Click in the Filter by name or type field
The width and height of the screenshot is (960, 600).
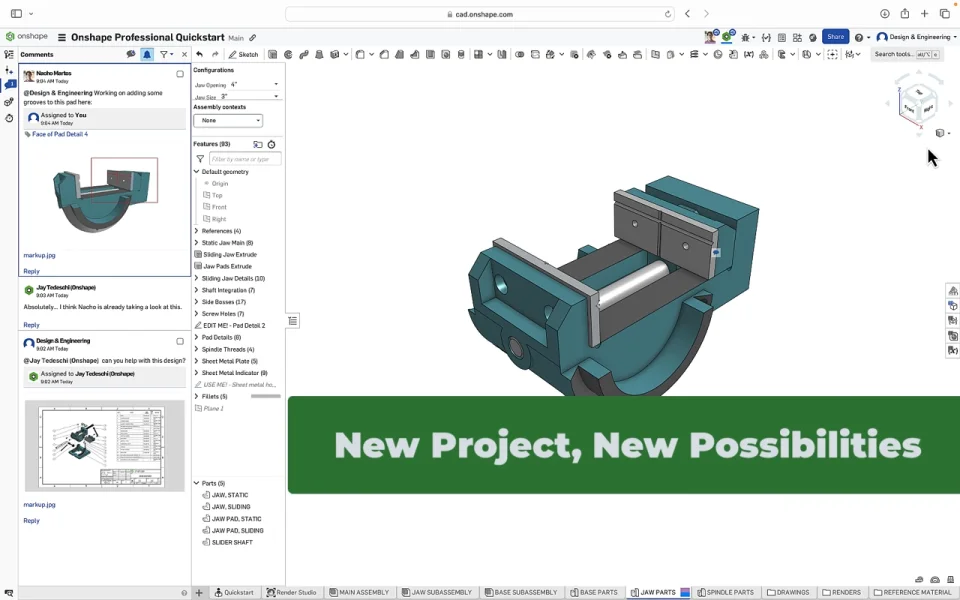coord(245,159)
